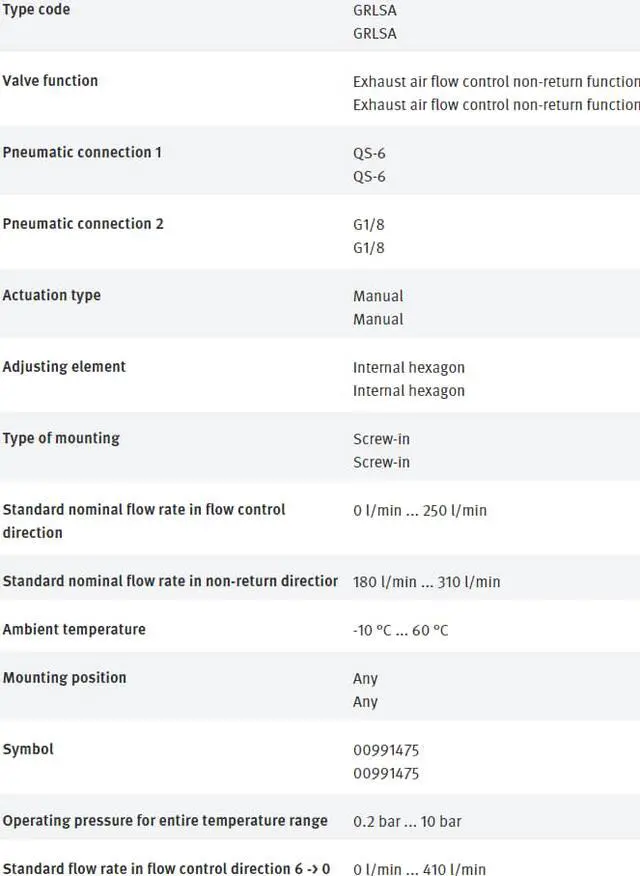Click the Pneumatic connection 1 label
Viewport: 640px width, 876px height.
click(x=82, y=152)
